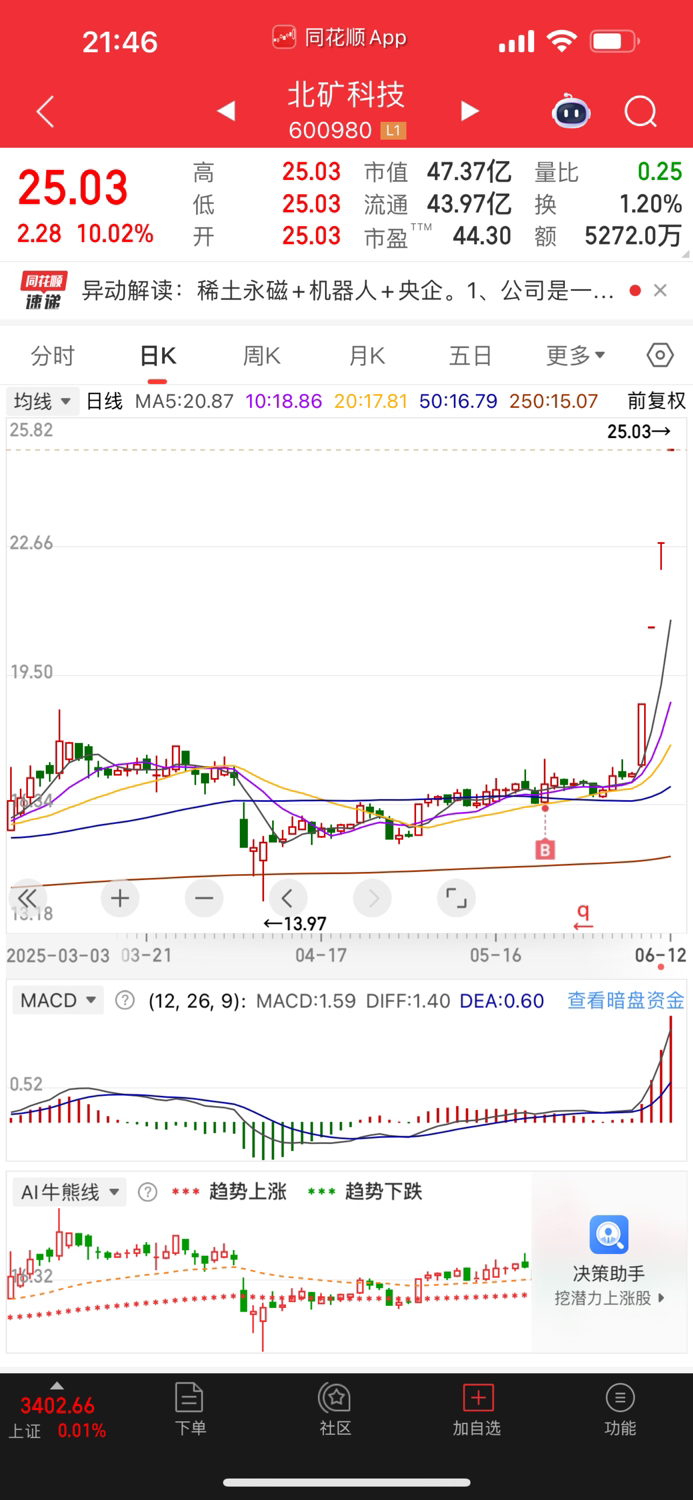Tap 挖潜力上涨股 link

[x=610, y=1298]
